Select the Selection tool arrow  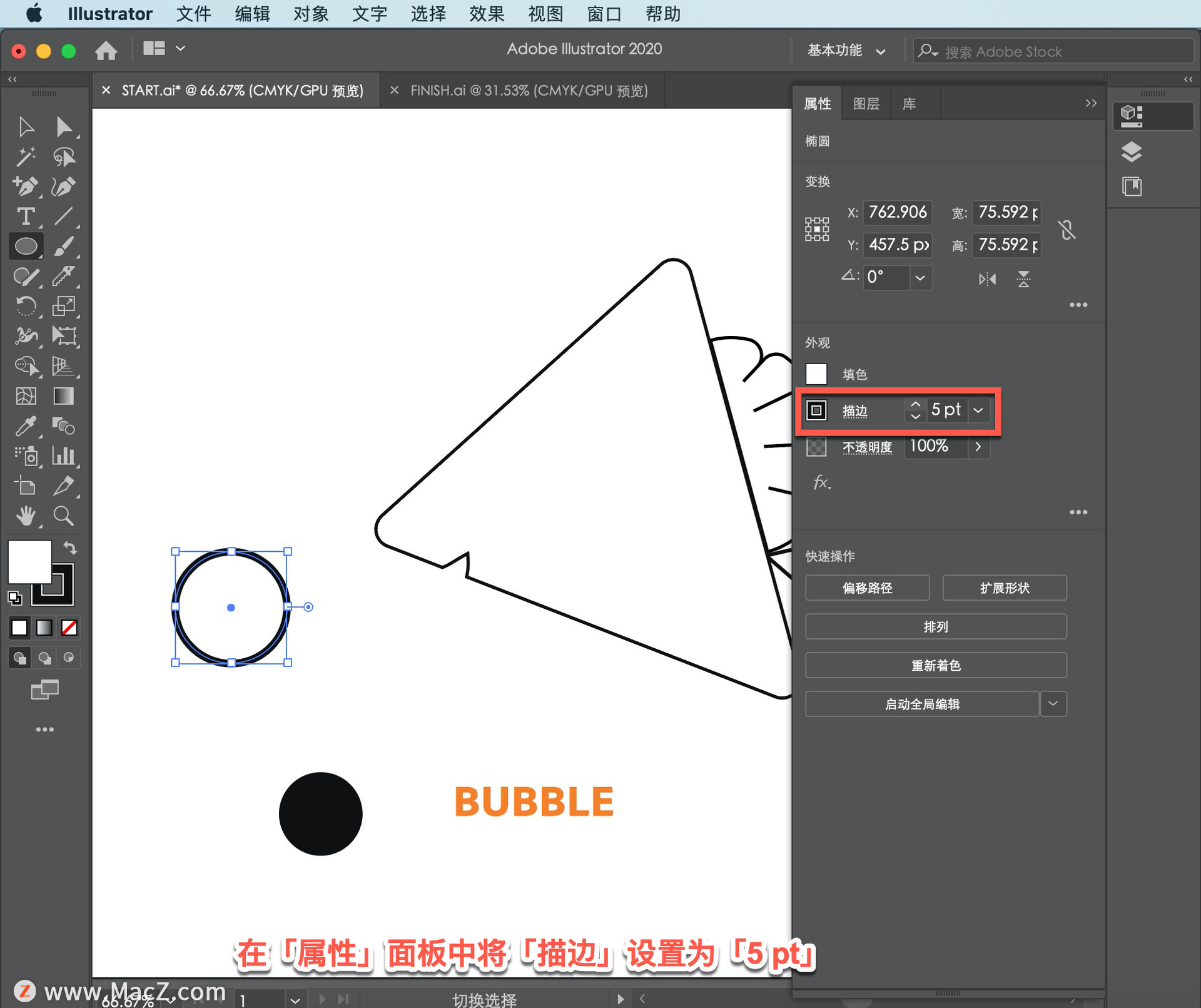click(x=26, y=127)
